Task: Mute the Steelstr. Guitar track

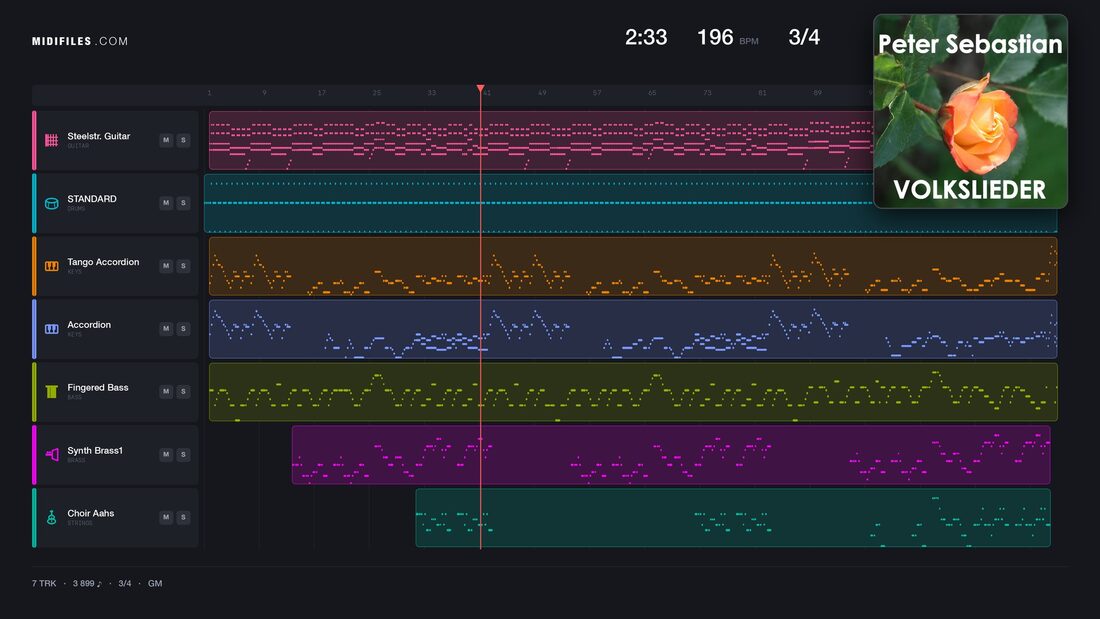Action: tap(166, 140)
